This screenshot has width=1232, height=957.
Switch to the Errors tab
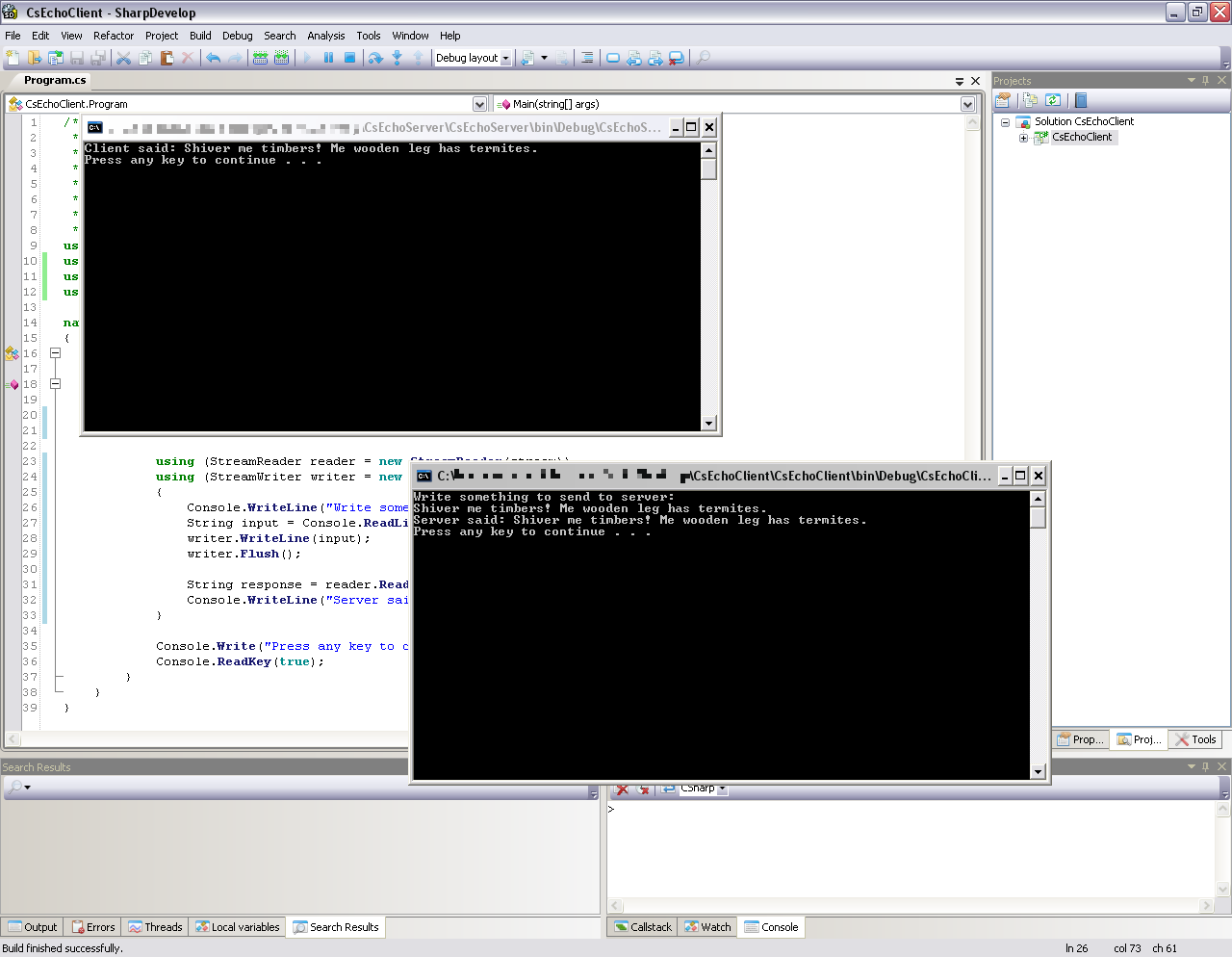pyautogui.click(x=91, y=926)
